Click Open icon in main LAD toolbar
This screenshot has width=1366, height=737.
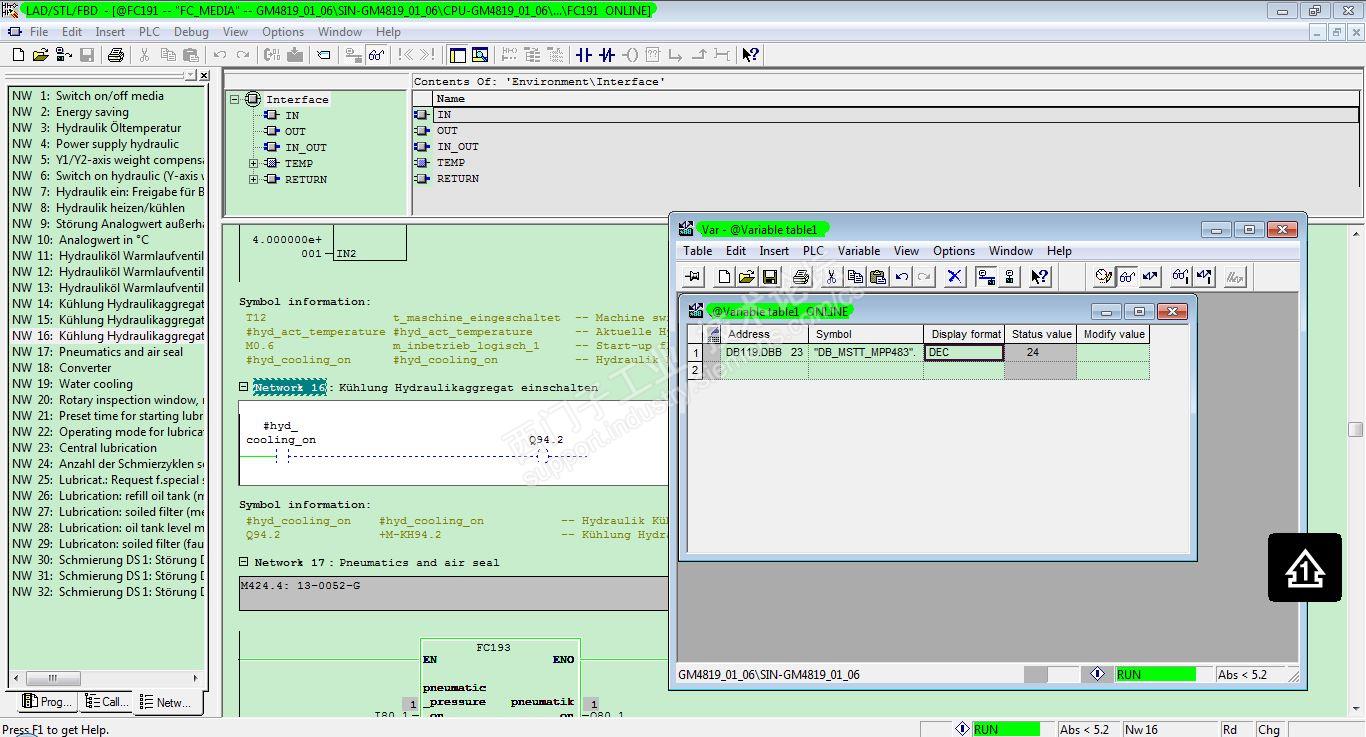tap(40, 55)
